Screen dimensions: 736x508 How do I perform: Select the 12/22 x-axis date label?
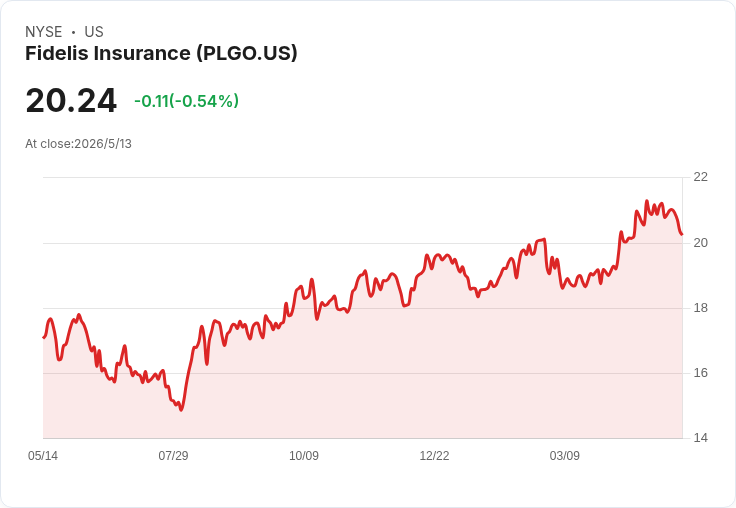pos(434,455)
